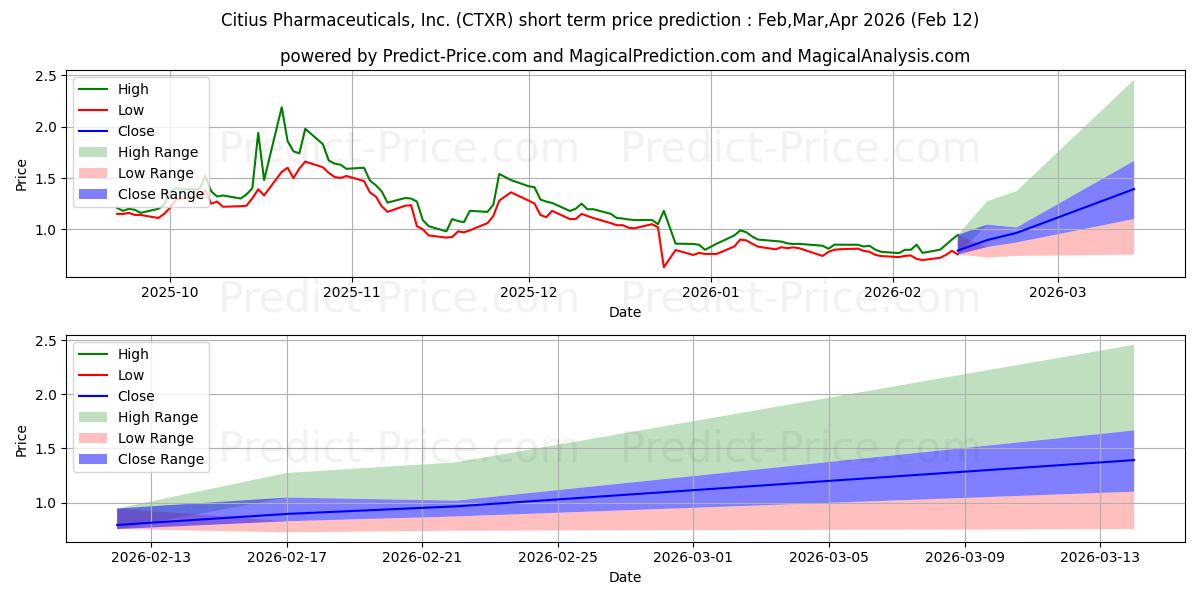Click the chart title mentioning Citius Pharmaceuticals

pos(600,20)
